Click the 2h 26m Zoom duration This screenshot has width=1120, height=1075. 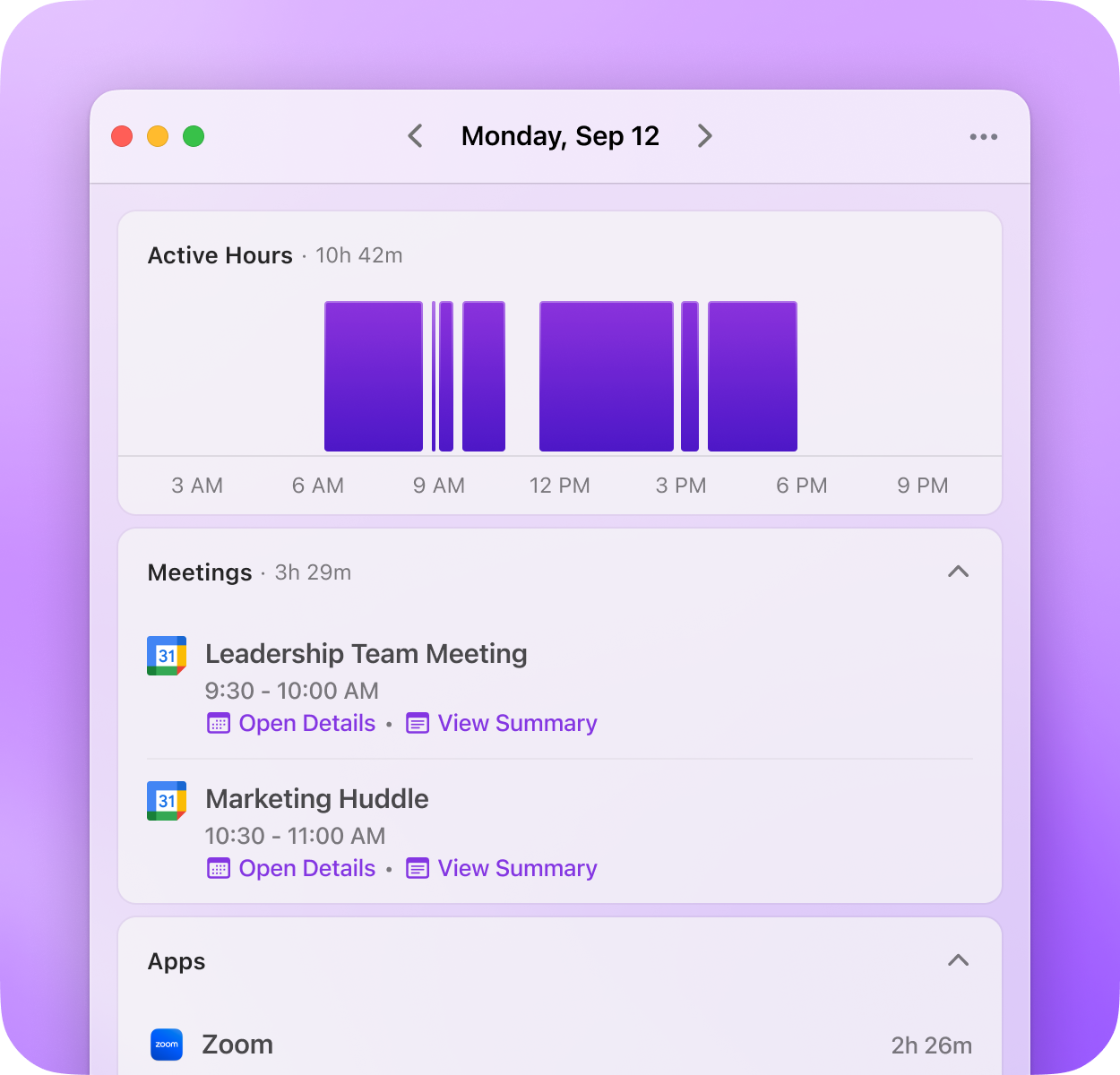(x=932, y=1045)
